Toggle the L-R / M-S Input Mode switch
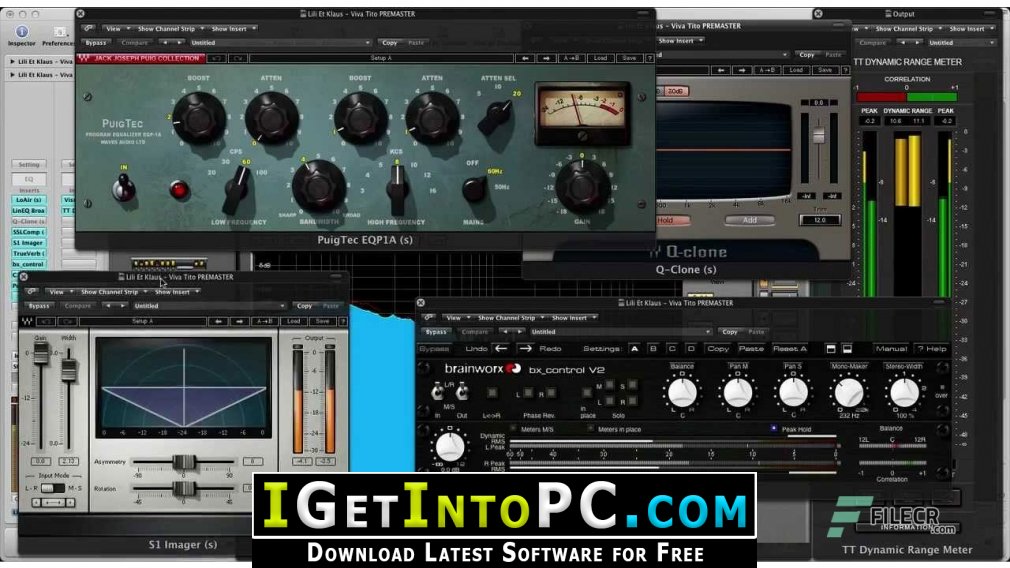 [53, 488]
